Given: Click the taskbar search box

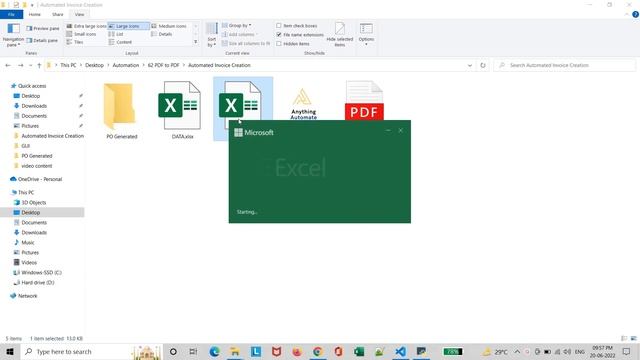Looking at the screenshot, I should [92, 351].
